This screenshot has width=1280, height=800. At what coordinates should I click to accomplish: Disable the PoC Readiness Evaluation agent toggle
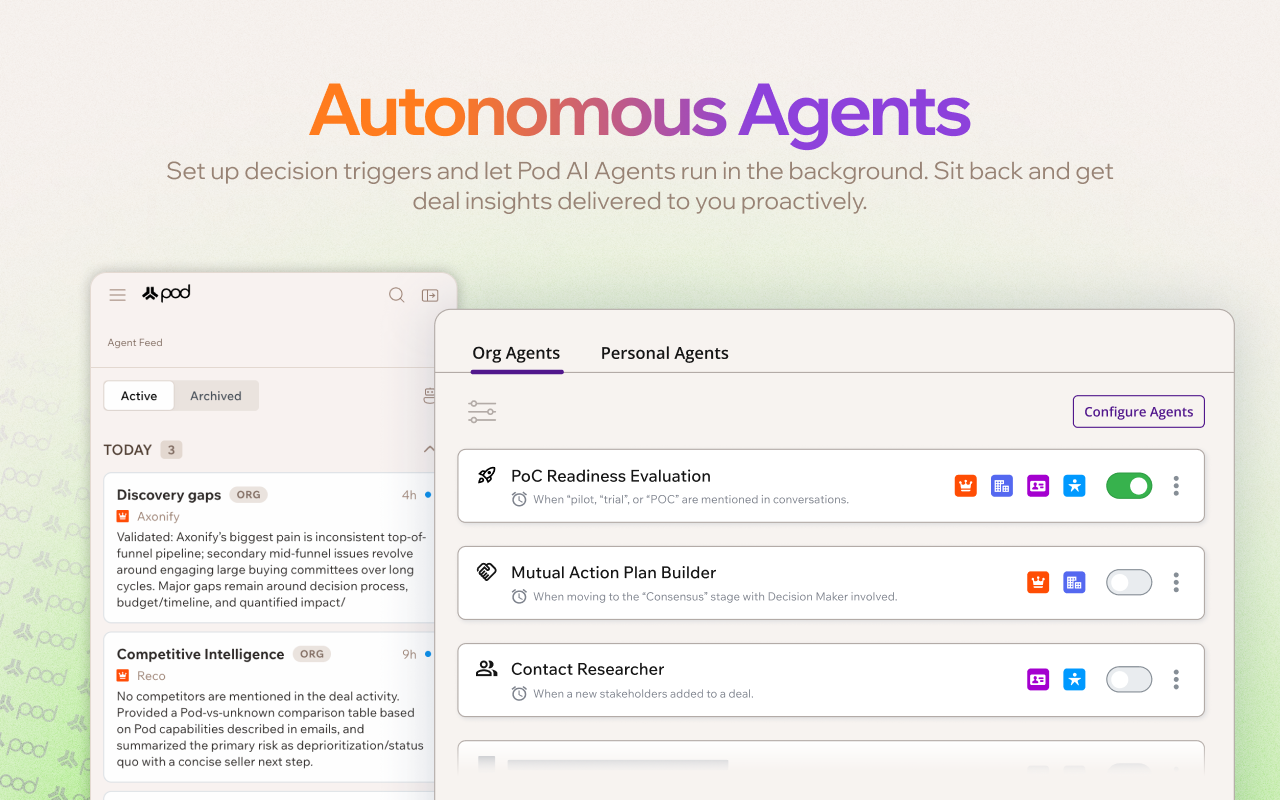click(1129, 486)
